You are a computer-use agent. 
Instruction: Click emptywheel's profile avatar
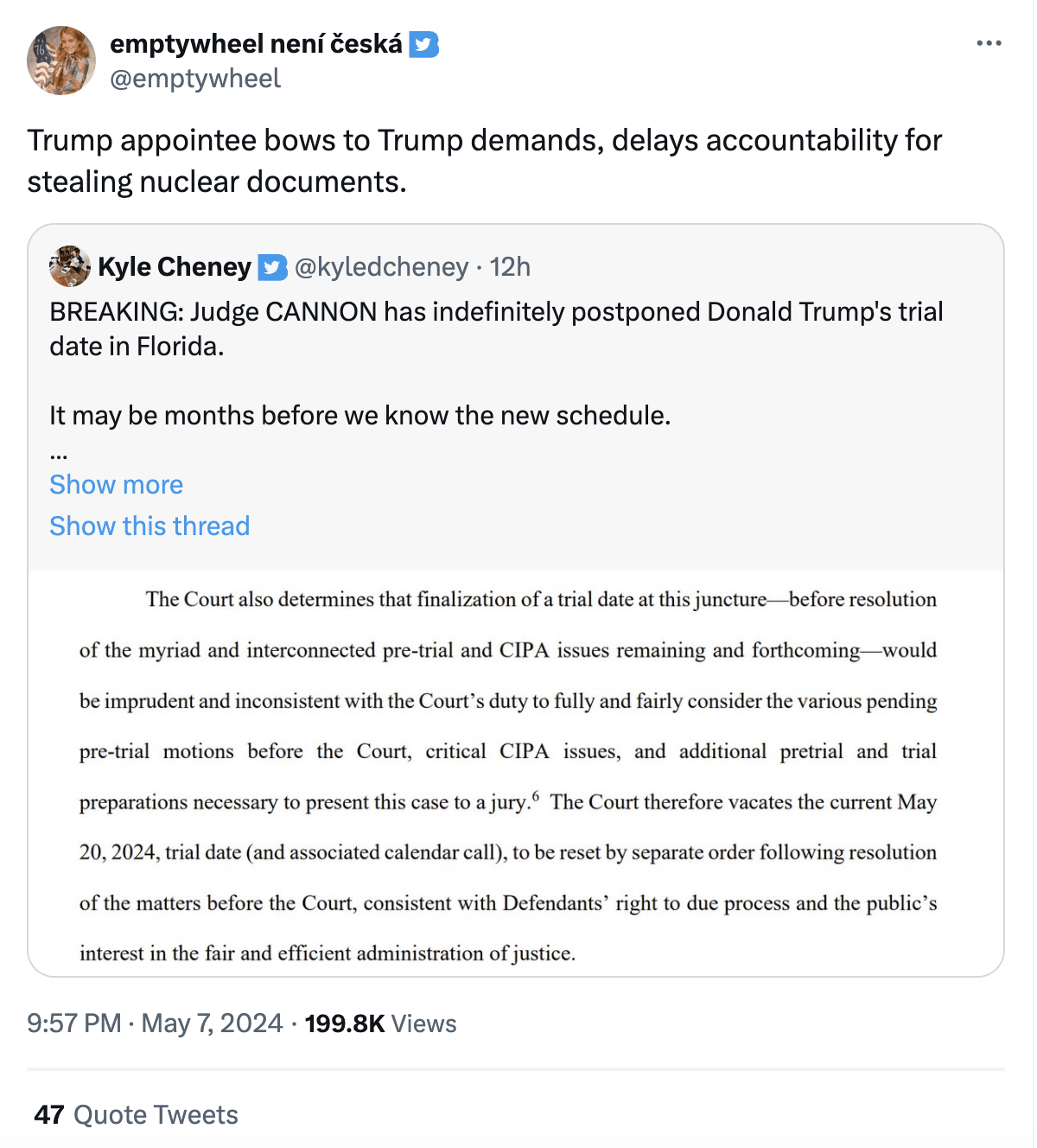[x=61, y=61]
